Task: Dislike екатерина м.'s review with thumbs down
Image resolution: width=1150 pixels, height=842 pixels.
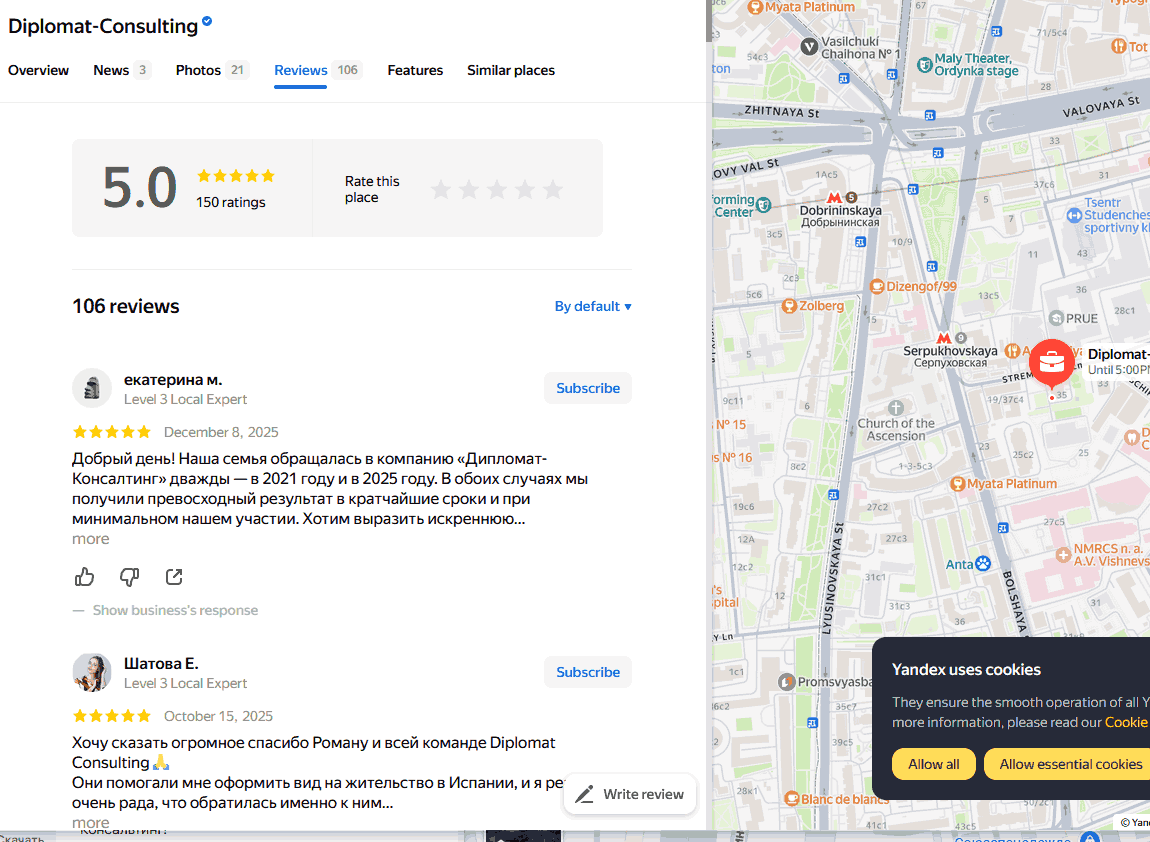Action: (x=129, y=577)
